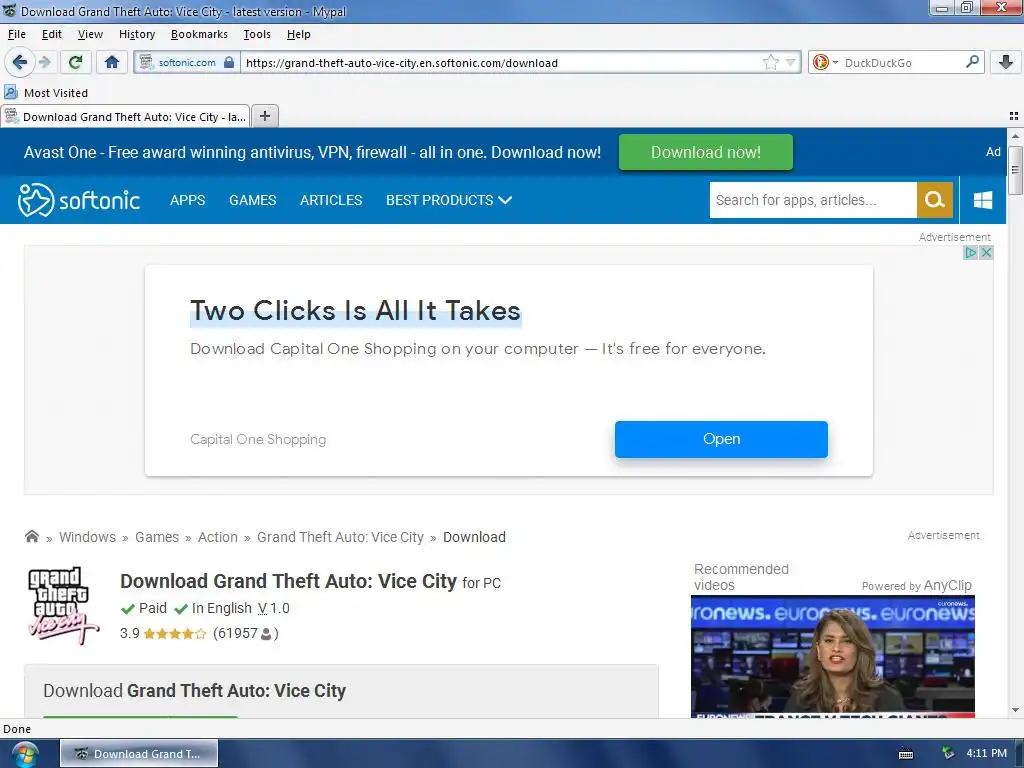This screenshot has height=768, width=1024.
Task: Open Grand Theft Auto: Vice City breadcrumb
Action: click(x=340, y=537)
